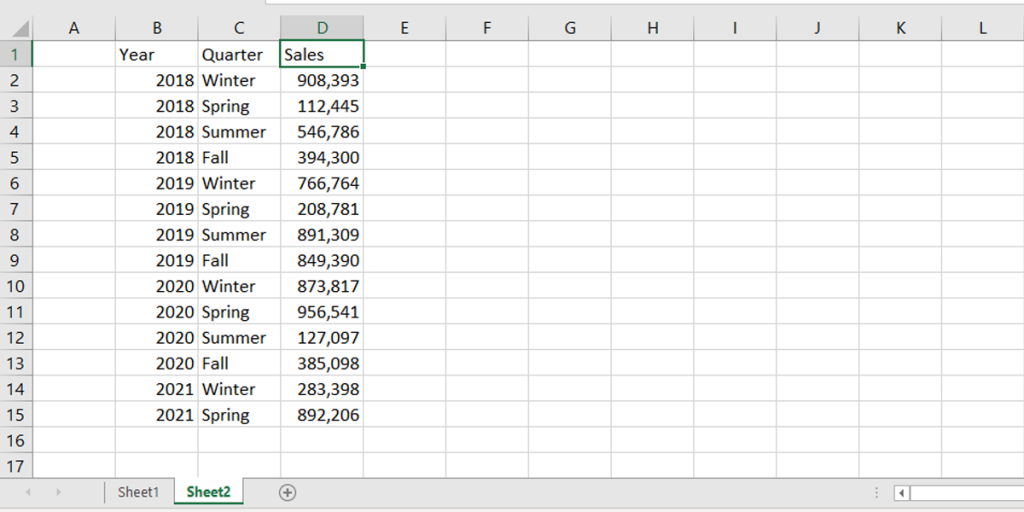Click horizontal scrollbar left arrow

pos(902,493)
